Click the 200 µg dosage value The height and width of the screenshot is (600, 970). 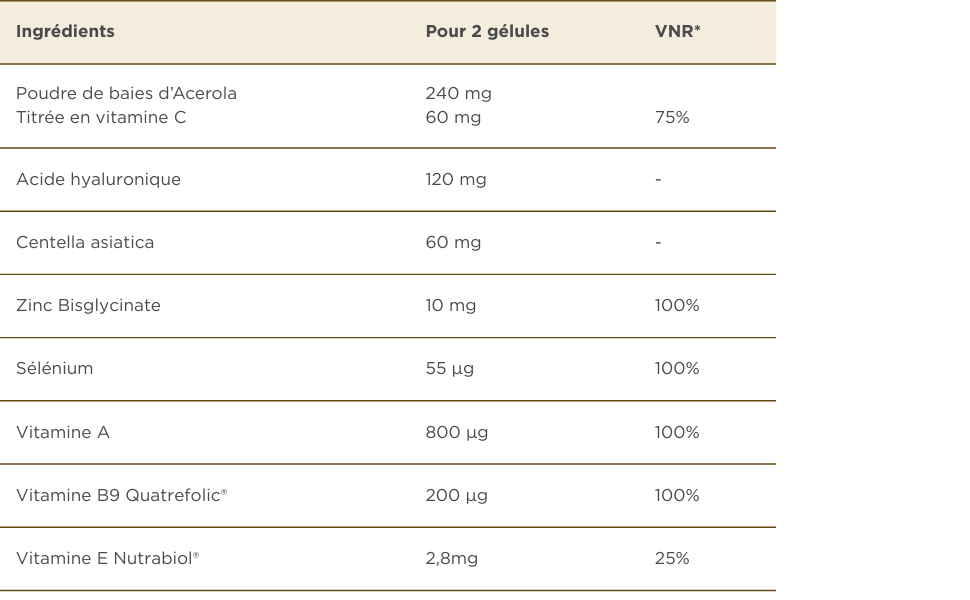456,495
